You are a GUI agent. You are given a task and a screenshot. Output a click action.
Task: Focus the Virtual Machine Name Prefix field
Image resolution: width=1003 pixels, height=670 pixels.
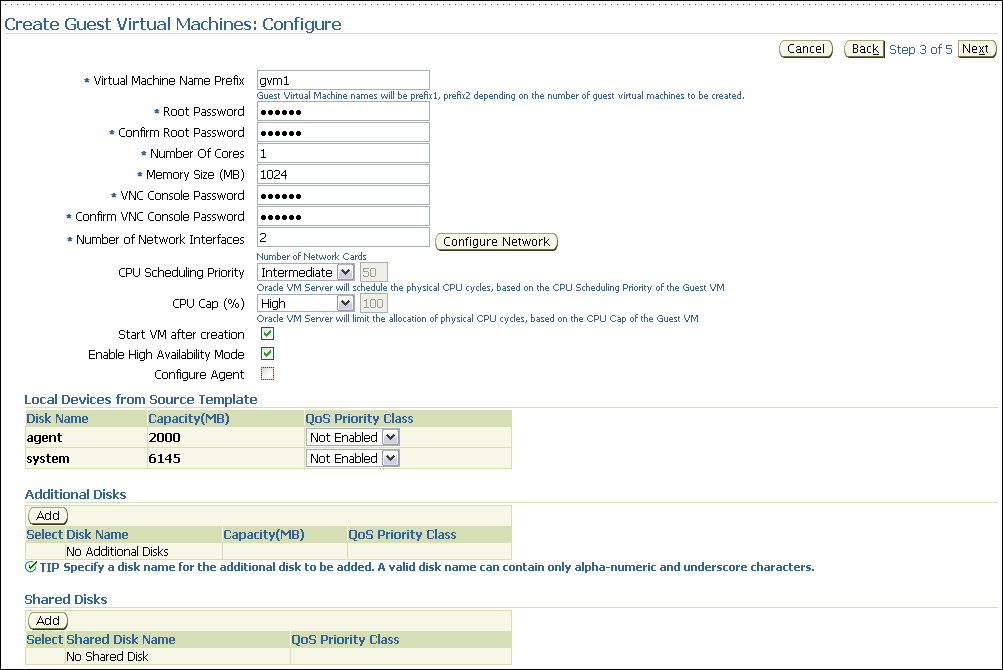343,81
